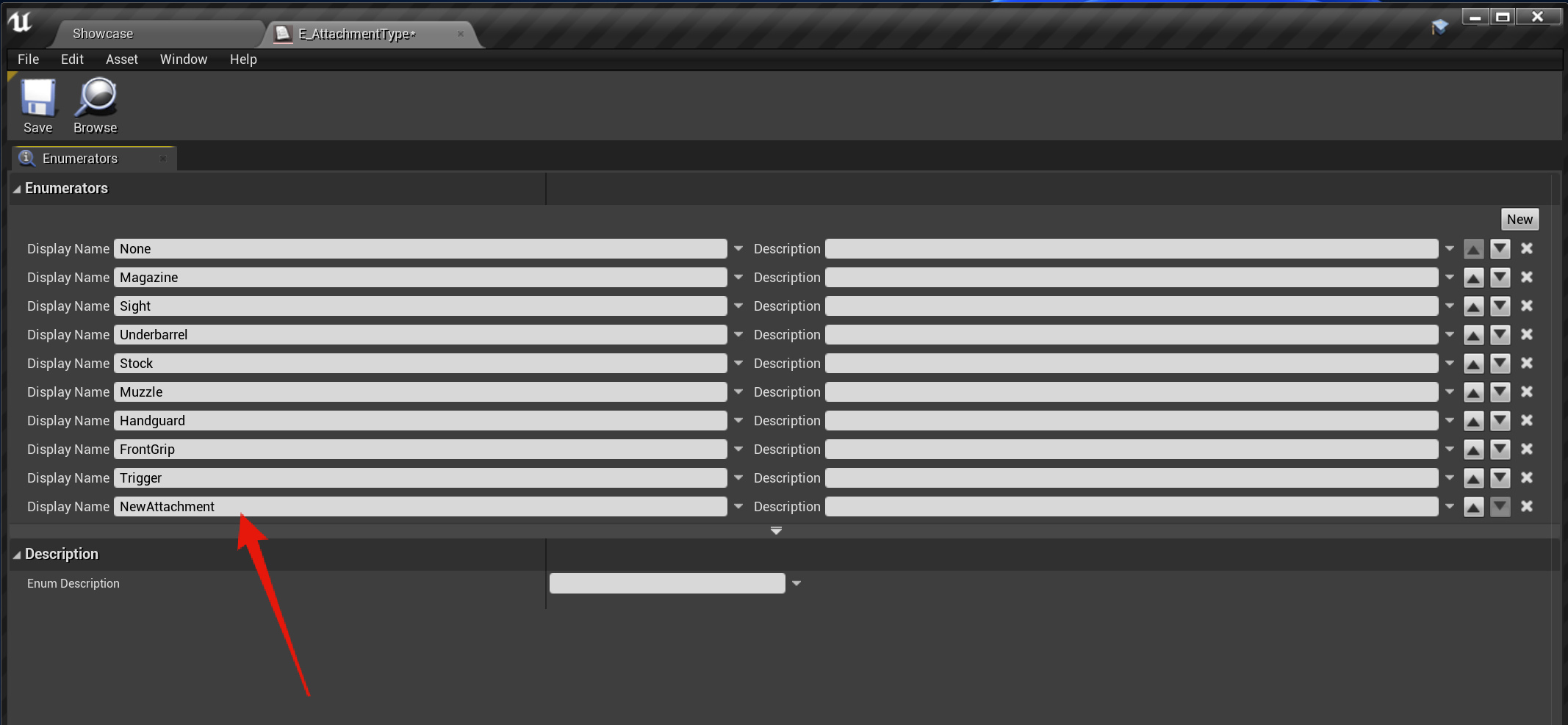Viewport: 1568px width, 725px height.
Task: Click the Unreal Engine logo icon
Action: pos(20,22)
